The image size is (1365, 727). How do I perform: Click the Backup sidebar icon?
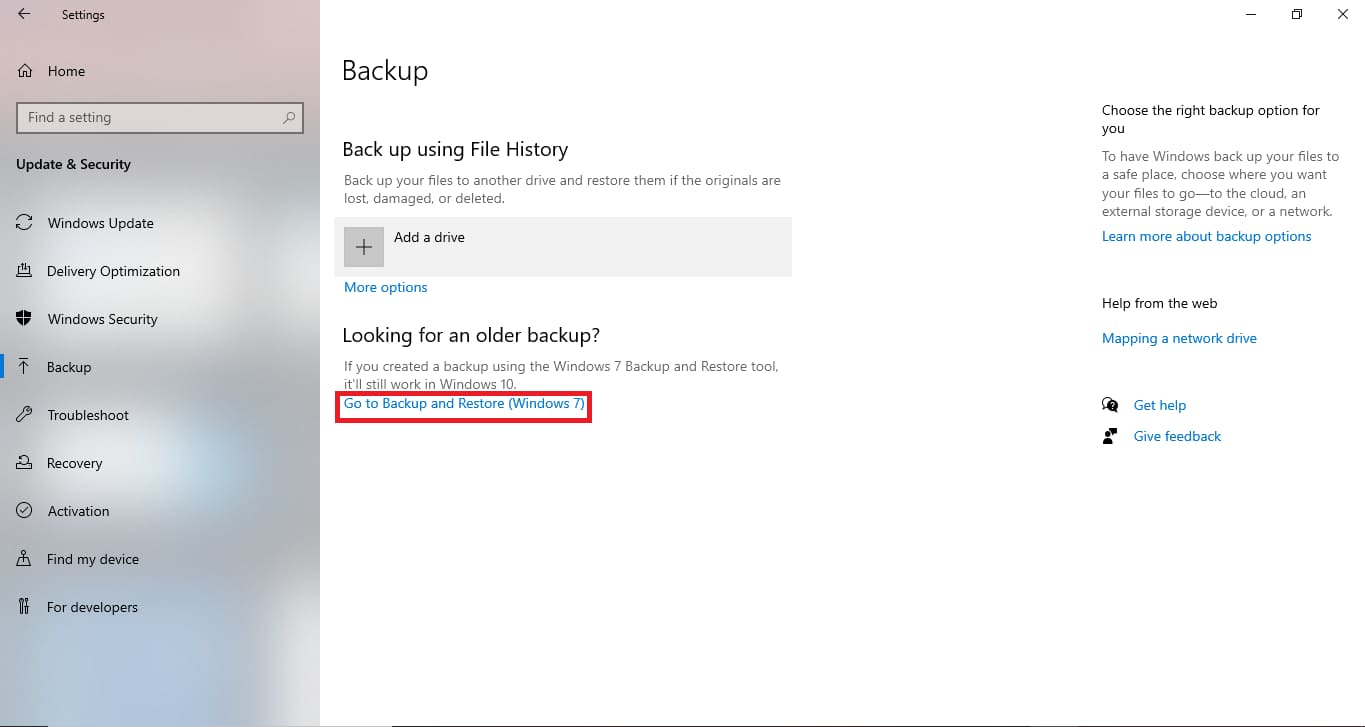[x=24, y=367]
